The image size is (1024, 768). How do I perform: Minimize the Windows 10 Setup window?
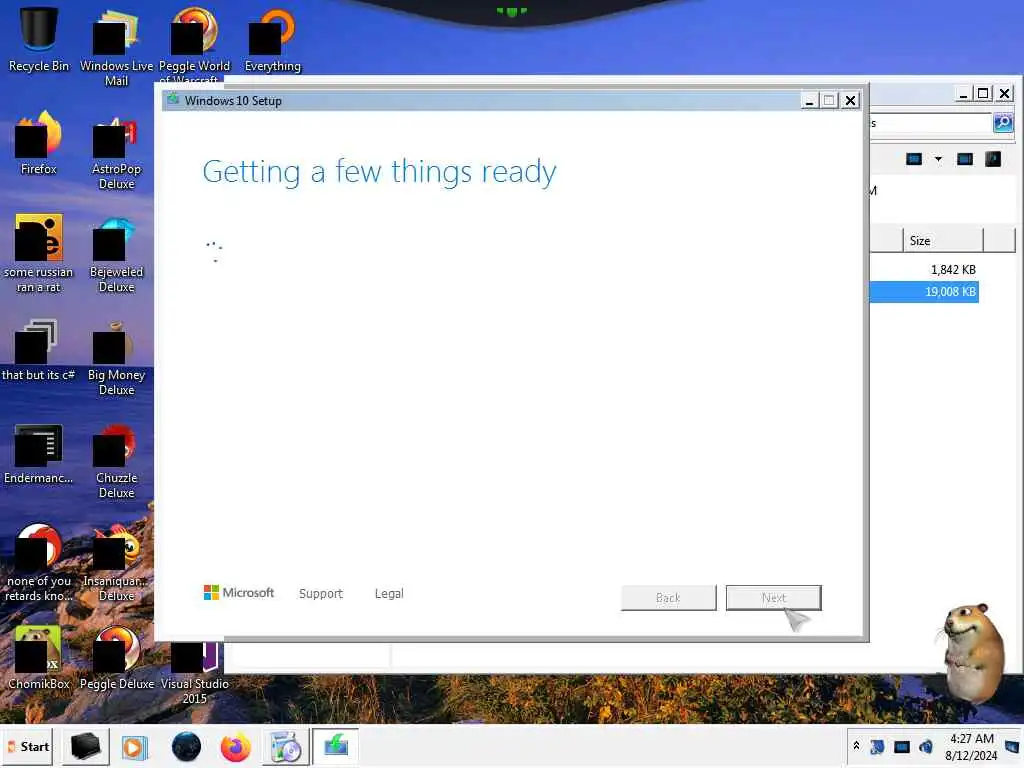point(809,101)
